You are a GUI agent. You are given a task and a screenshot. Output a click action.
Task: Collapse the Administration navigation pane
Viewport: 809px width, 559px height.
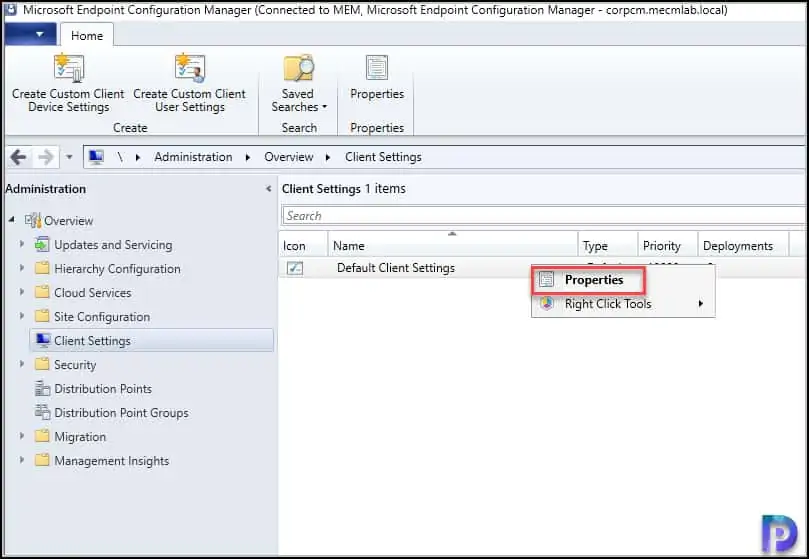click(x=268, y=189)
